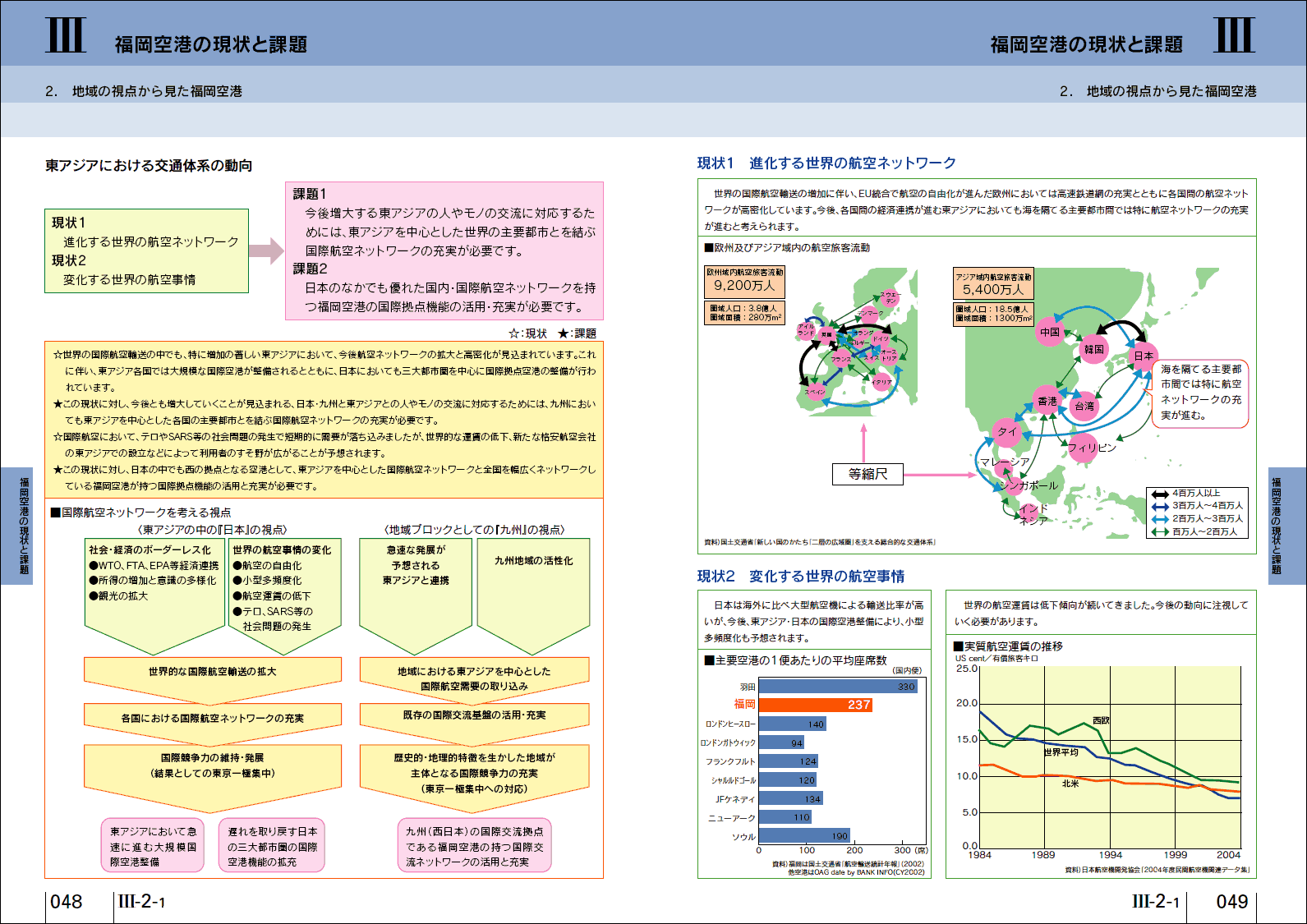
Task: Click the 世界平均 line label in fare chart
Action: coord(1061,752)
